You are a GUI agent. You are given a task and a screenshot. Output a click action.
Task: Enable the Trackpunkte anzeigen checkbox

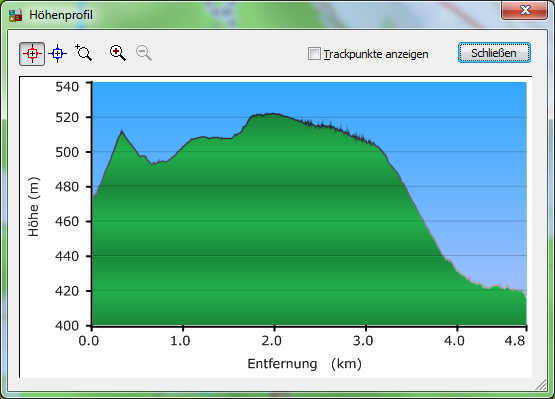point(314,54)
